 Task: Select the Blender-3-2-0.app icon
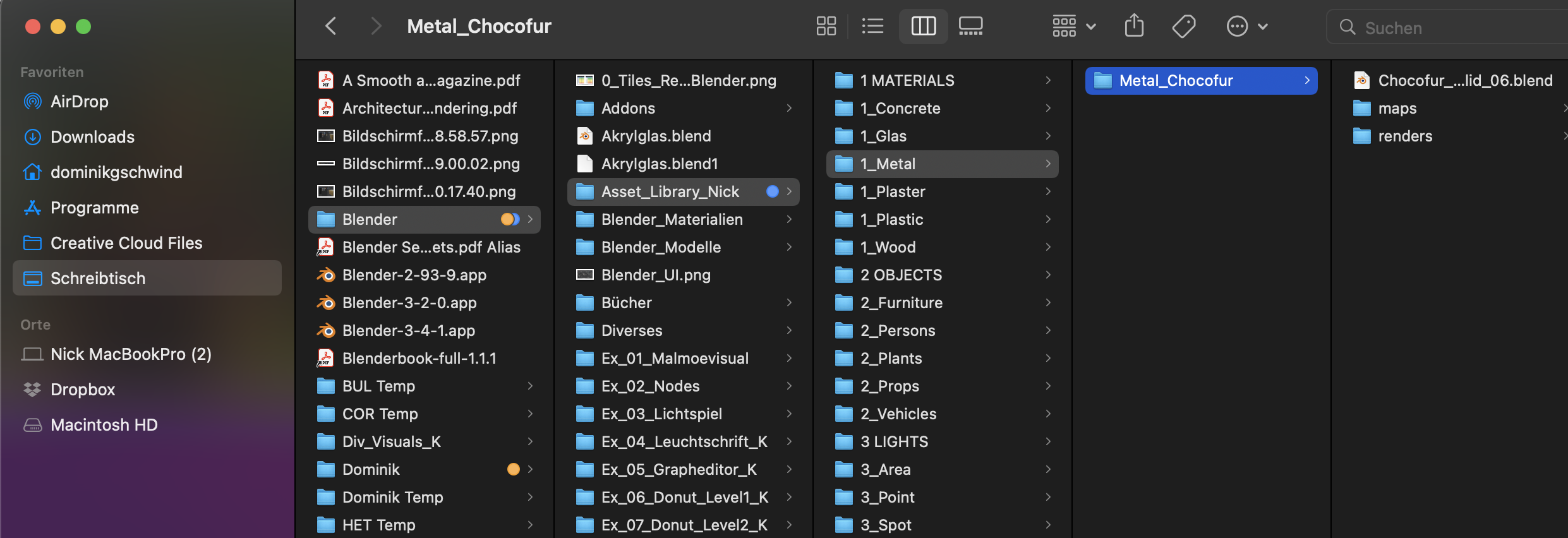(326, 302)
